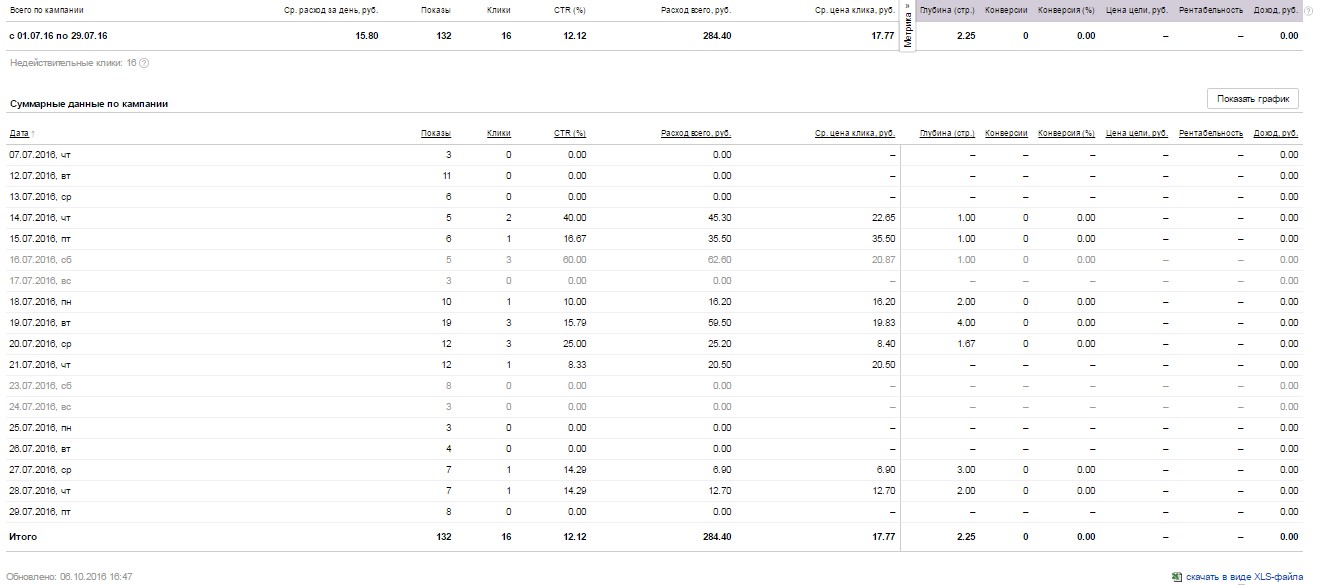The image size is (1325, 585).
Task: Sort table by Конверсии column link
Action: click(1006, 133)
